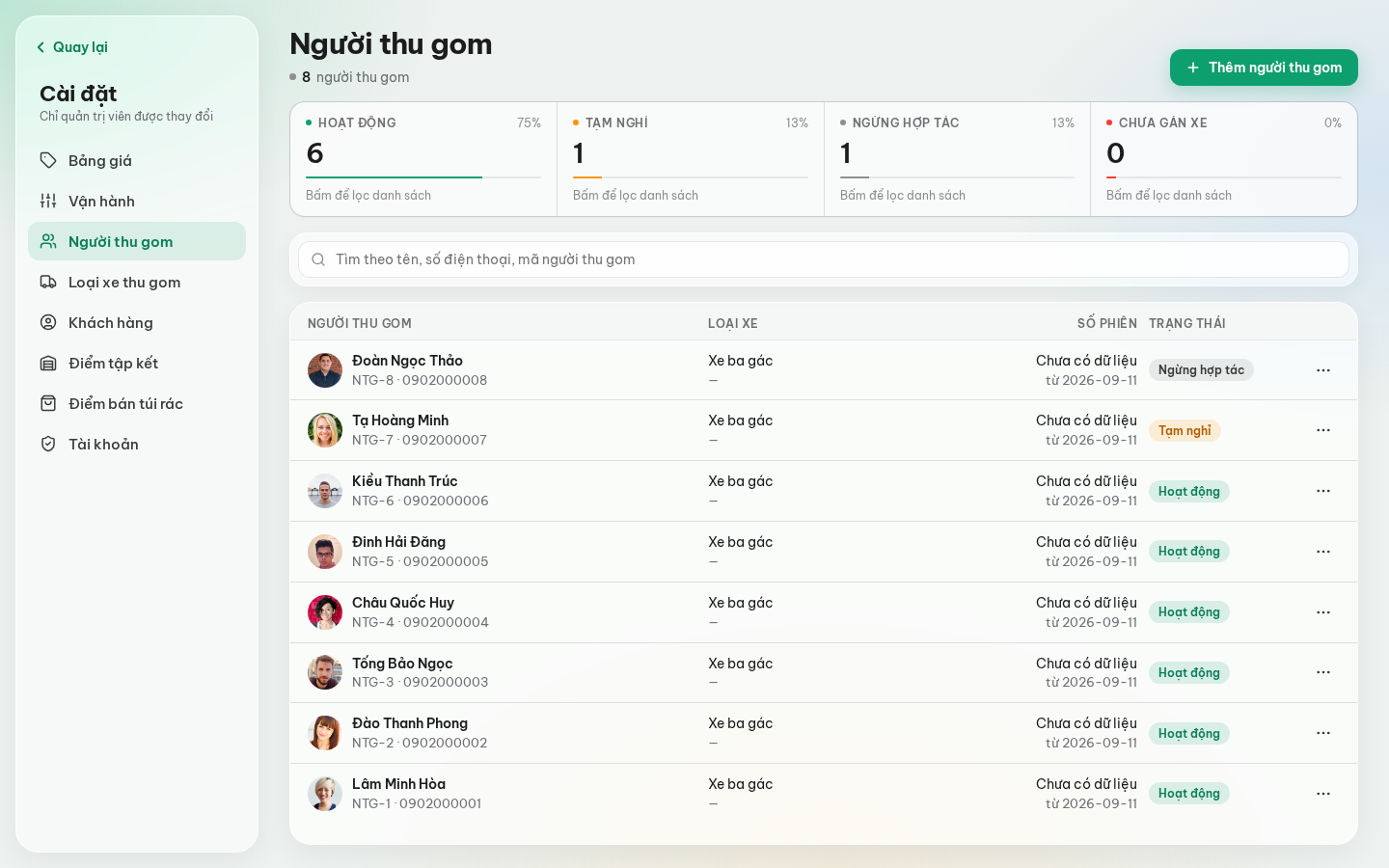Filter the list by the Tạm nghỉ card
The height and width of the screenshot is (868, 1389).
pyautogui.click(x=691, y=159)
